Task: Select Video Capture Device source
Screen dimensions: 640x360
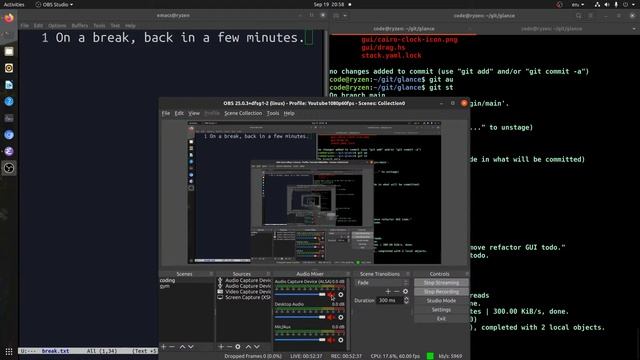Action: [244, 292]
